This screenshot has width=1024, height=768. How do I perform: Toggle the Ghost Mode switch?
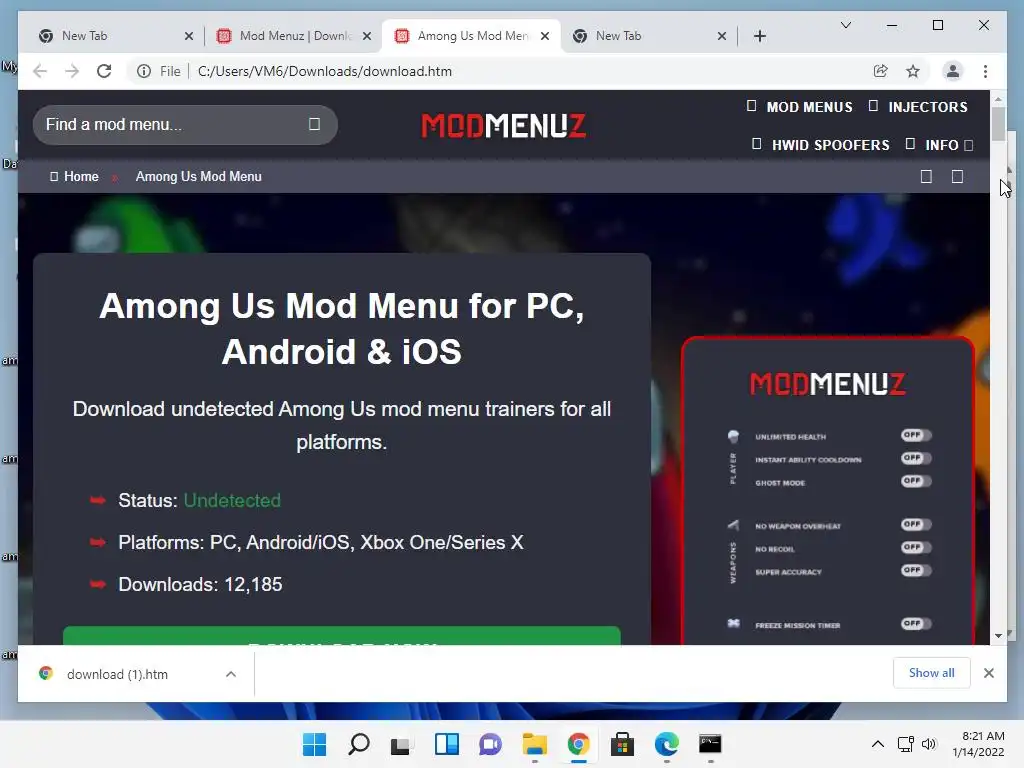point(916,481)
